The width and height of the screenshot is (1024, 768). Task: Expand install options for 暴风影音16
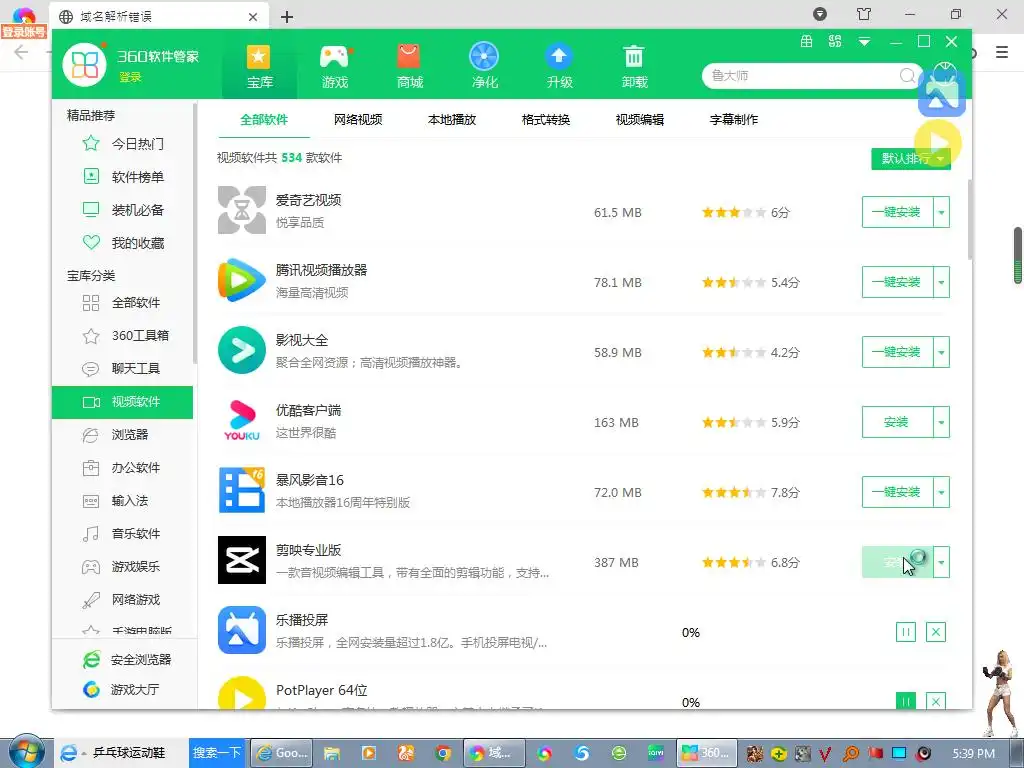(x=941, y=492)
